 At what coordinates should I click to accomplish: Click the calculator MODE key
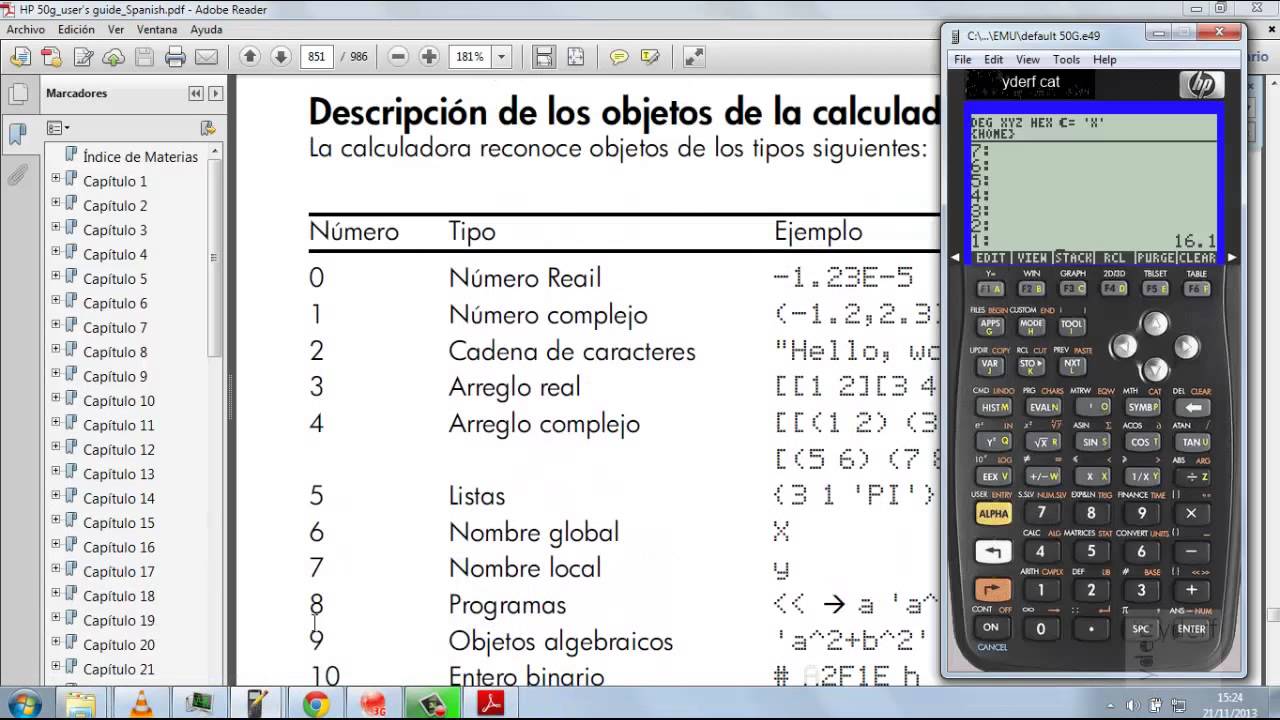1031,324
